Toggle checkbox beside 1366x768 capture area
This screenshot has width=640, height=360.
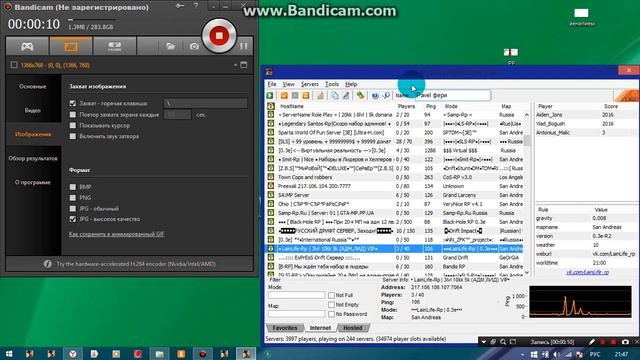(x=14, y=65)
